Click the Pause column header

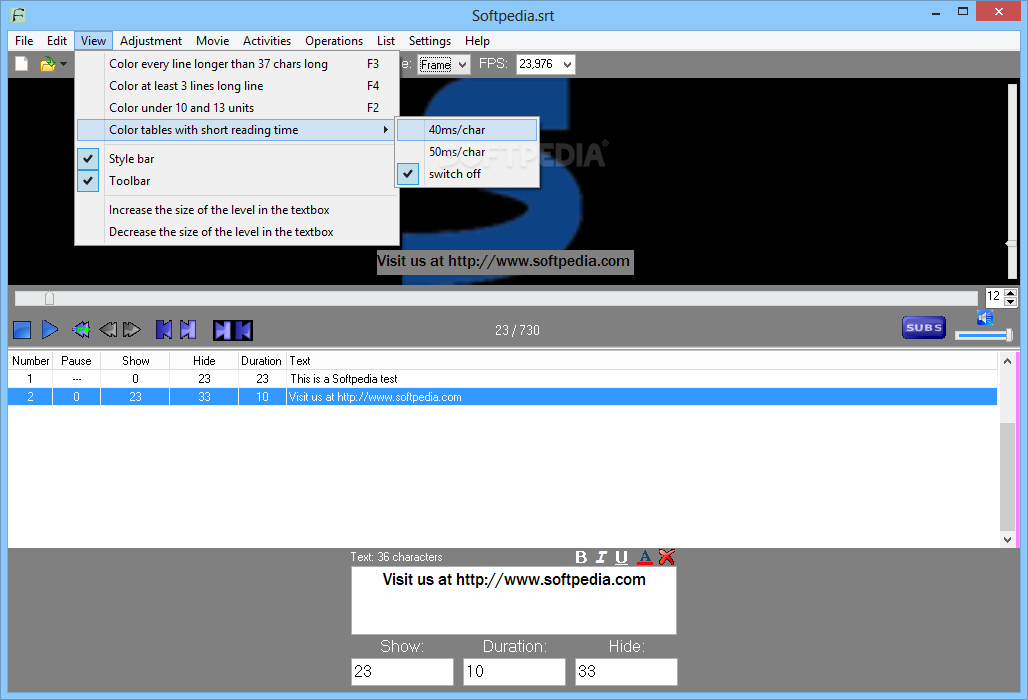(76, 361)
